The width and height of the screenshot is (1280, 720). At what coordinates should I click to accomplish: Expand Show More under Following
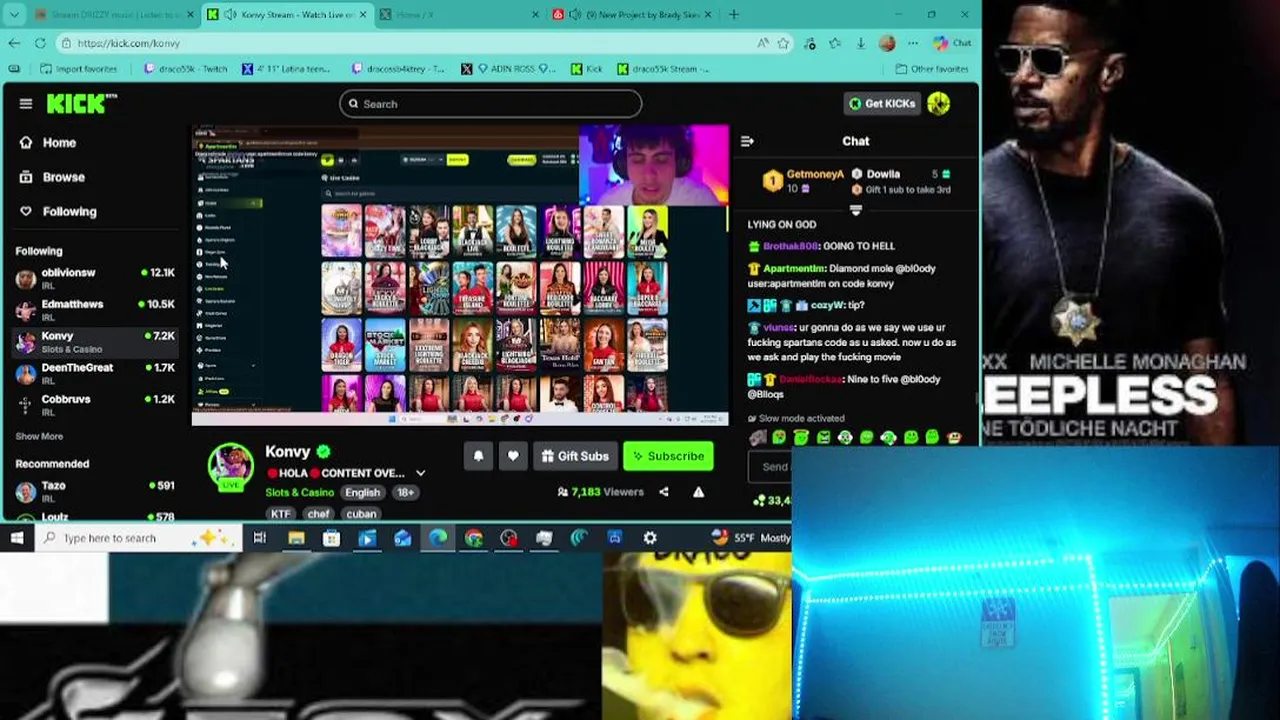(39, 436)
